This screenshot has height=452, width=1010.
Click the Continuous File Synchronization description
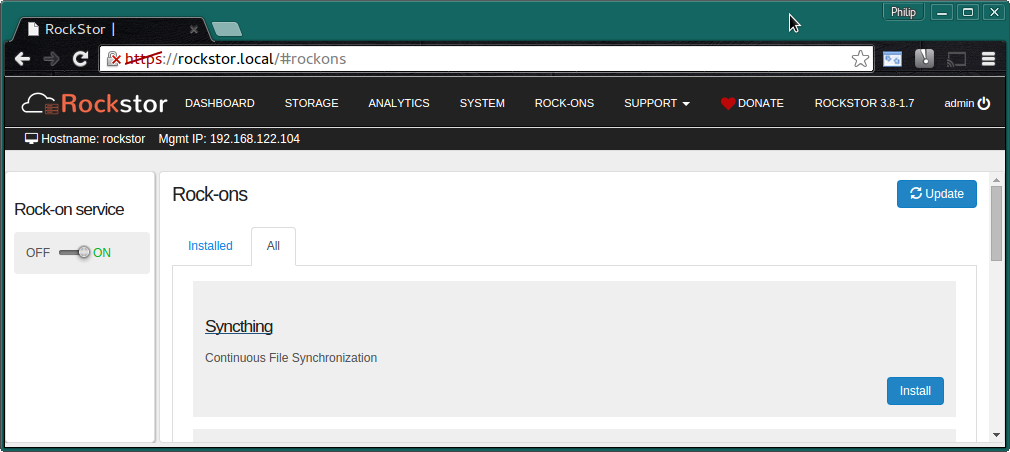291,357
